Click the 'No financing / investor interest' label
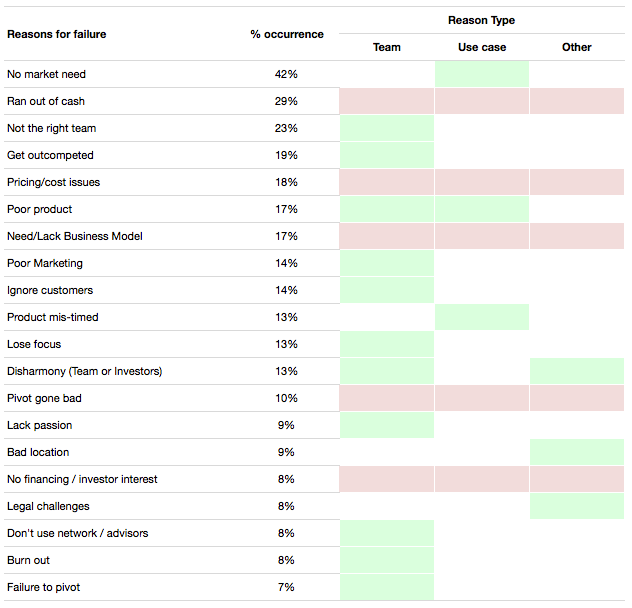Image resolution: width=632 pixels, height=608 pixels. 82,479
